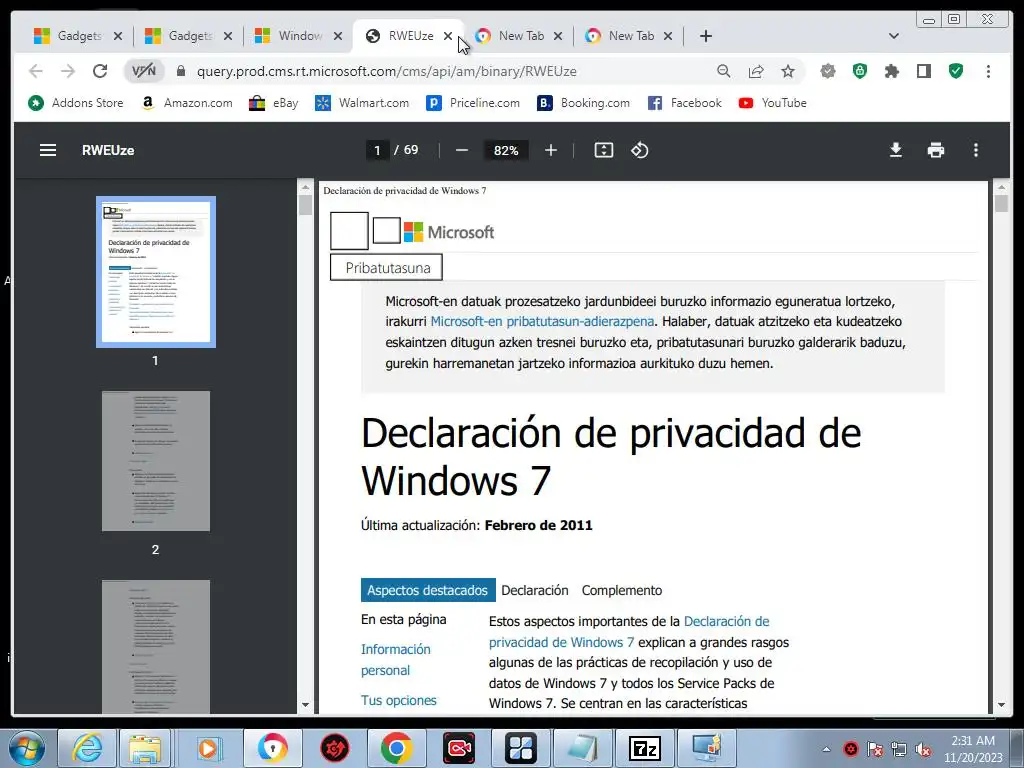Reload the current page

point(99,71)
